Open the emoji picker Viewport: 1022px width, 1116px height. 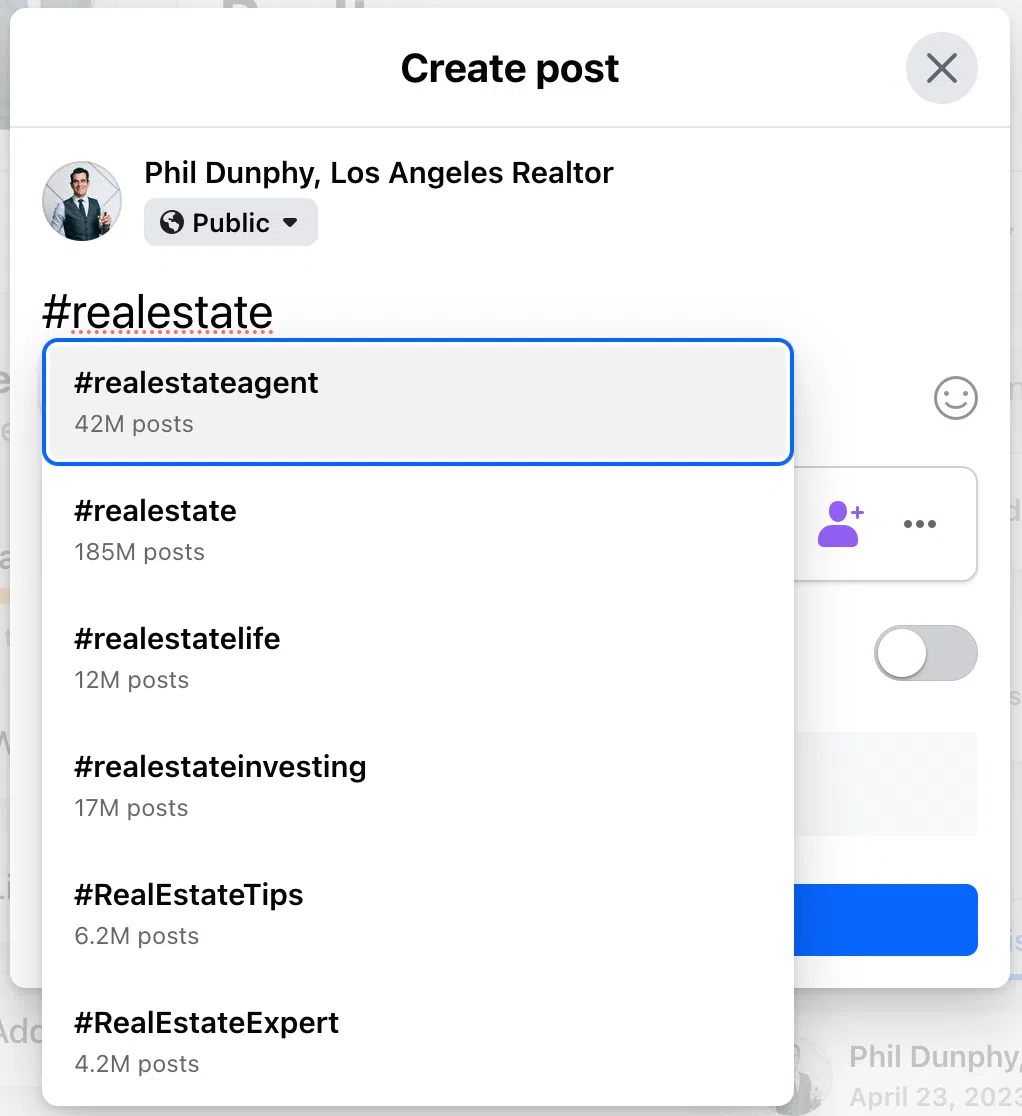pyautogui.click(x=955, y=398)
